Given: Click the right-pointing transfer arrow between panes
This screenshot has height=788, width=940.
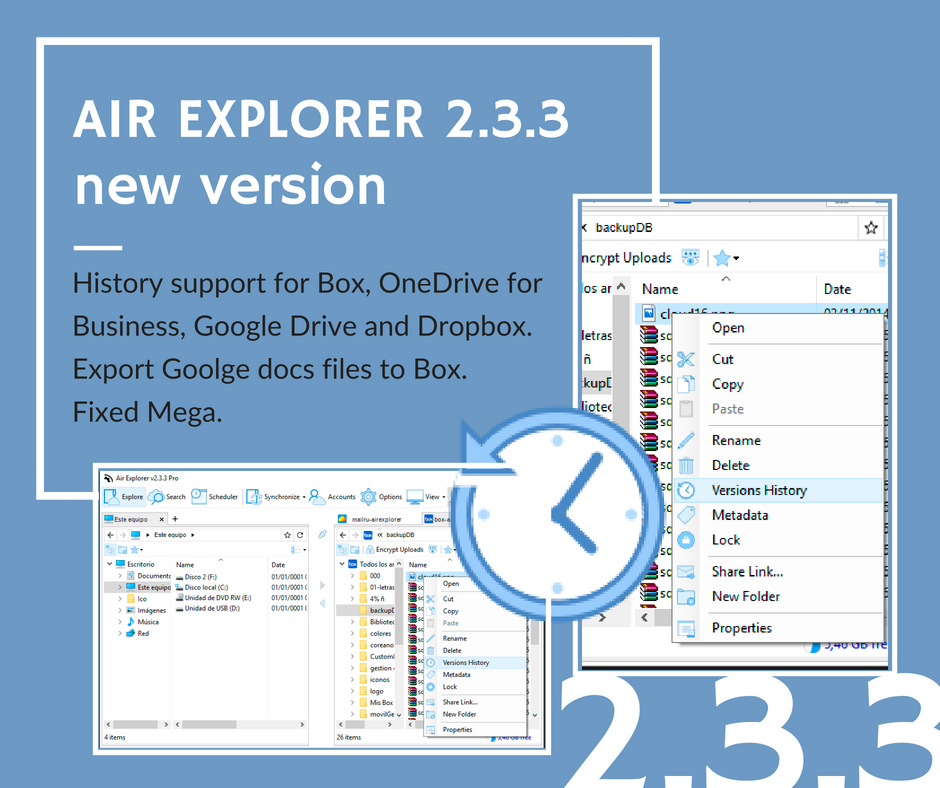Looking at the screenshot, I should 323,585.
